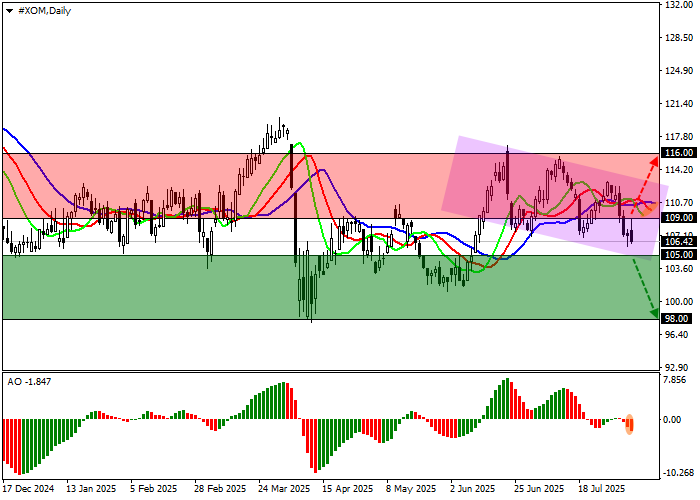The image size is (700, 500).
Task: Open the #XOM,Daily chart dropdown arrow
Action: click(9, 11)
